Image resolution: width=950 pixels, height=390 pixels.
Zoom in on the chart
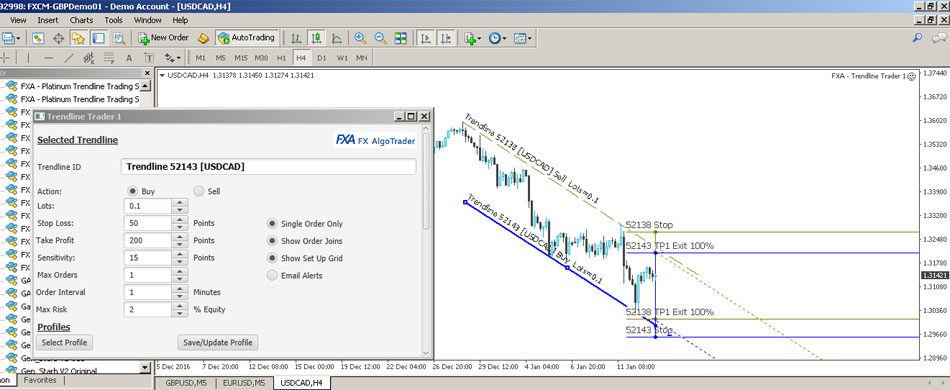[x=360, y=38]
